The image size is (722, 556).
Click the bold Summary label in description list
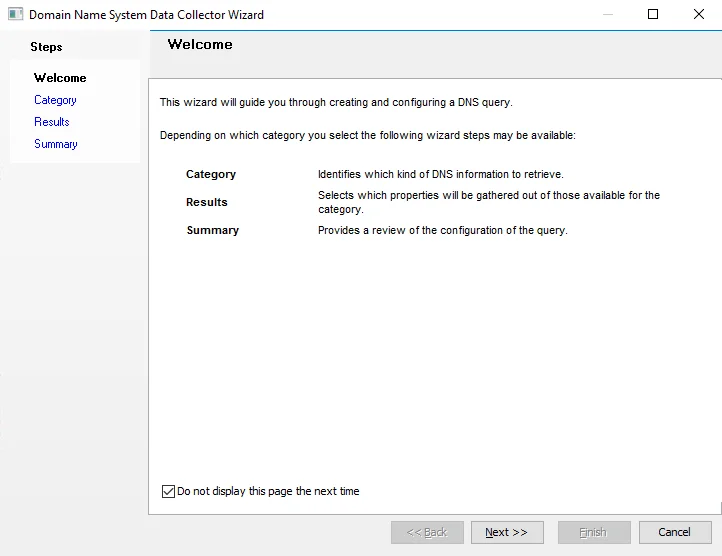pyautogui.click(x=213, y=230)
